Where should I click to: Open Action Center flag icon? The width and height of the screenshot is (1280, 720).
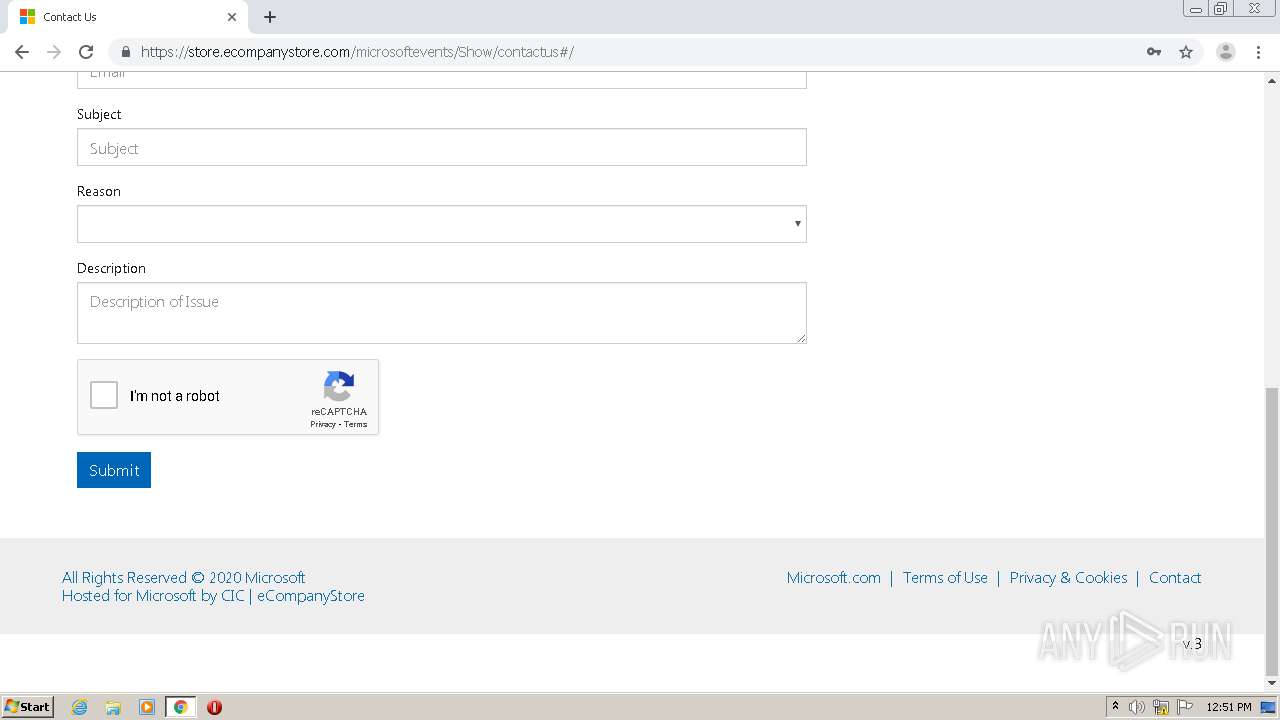tap(1185, 707)
